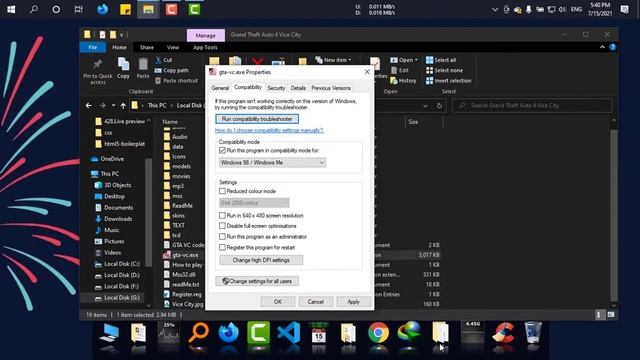Click Select all in Select group
Viewport: 640px width, 360px height.
pos(441,60)
